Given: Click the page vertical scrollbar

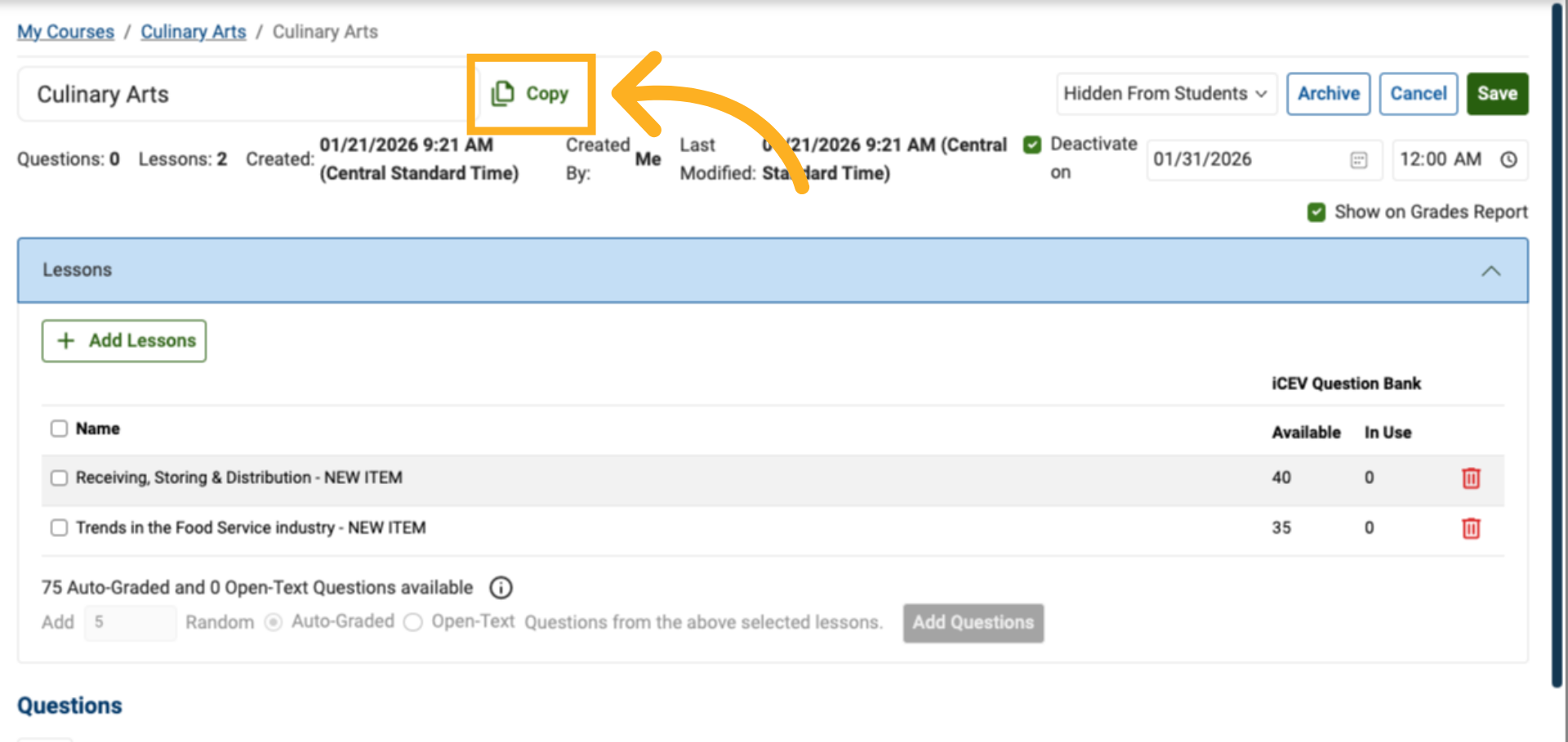Looking at the screenshot, I should pyautogui.click(x=1557, y=347).
